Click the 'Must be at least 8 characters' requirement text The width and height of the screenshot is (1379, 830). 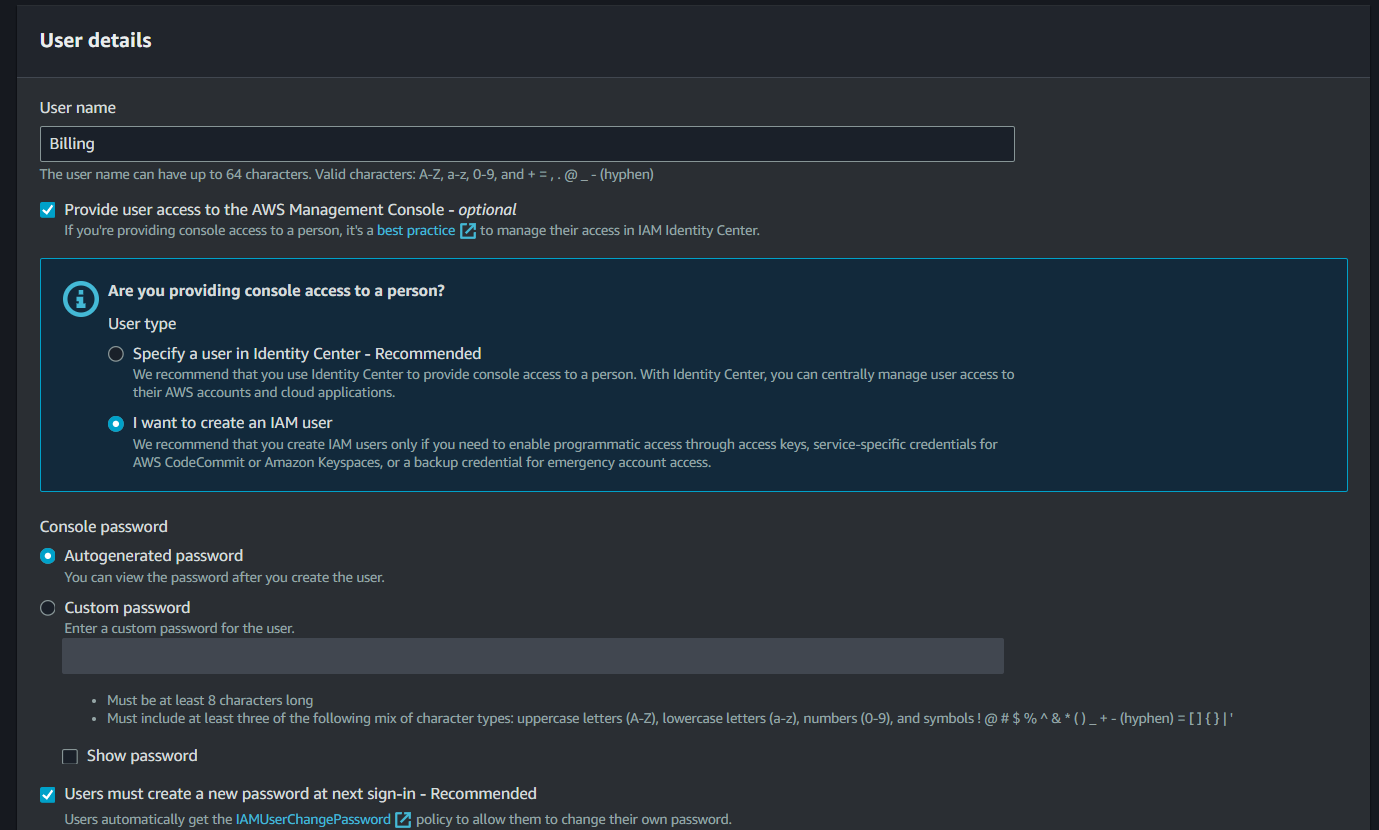point(210,700)
